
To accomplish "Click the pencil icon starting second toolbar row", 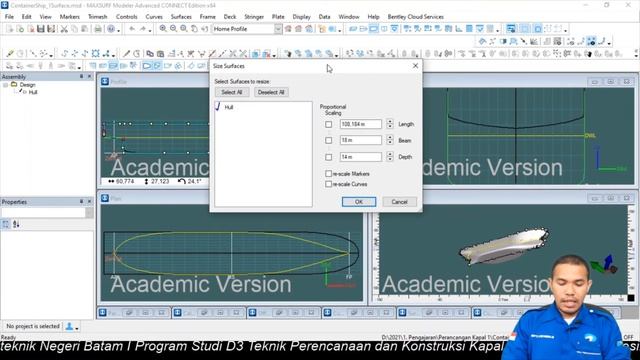I will click(x=10, y=53).
